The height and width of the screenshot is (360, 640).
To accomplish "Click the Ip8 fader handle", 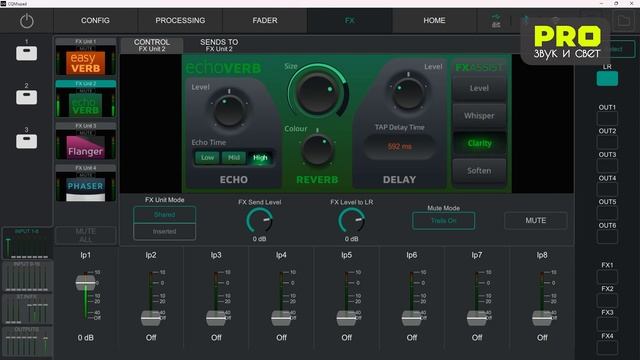I will point(542,318).
